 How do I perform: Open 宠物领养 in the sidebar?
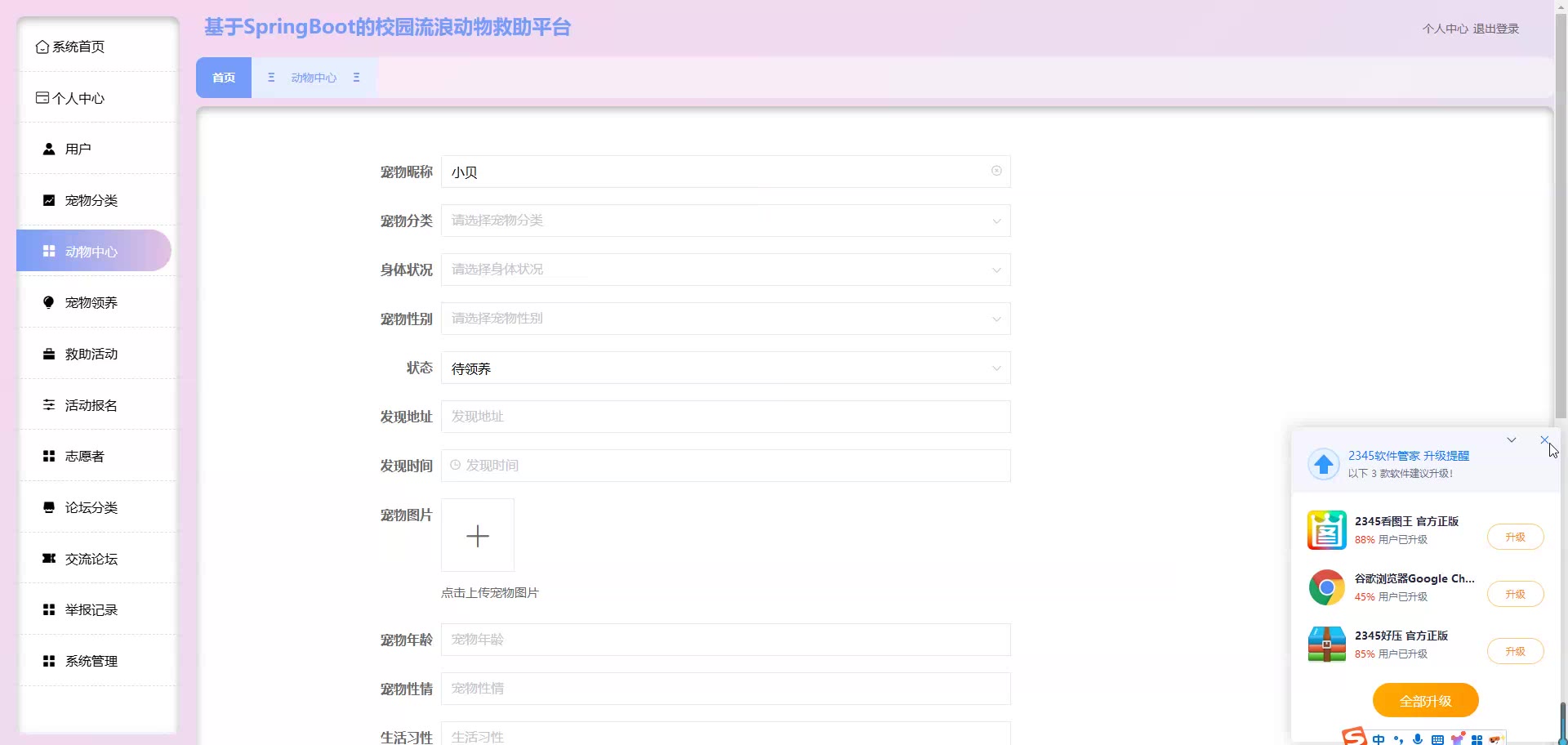click(x=91, y=303)
